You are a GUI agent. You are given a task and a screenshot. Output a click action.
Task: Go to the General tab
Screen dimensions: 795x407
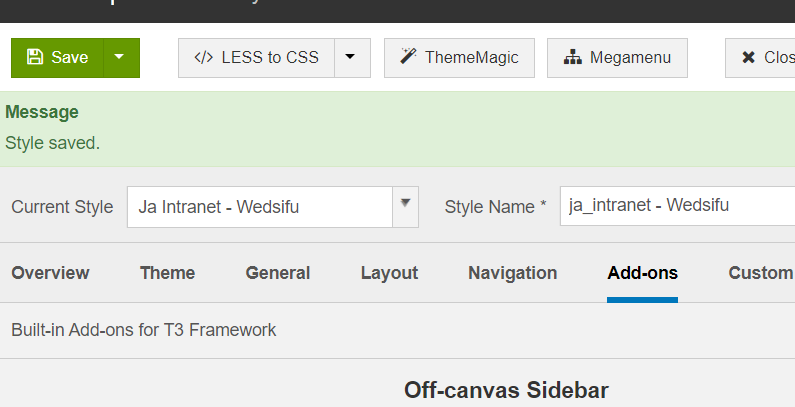[278, 273]
